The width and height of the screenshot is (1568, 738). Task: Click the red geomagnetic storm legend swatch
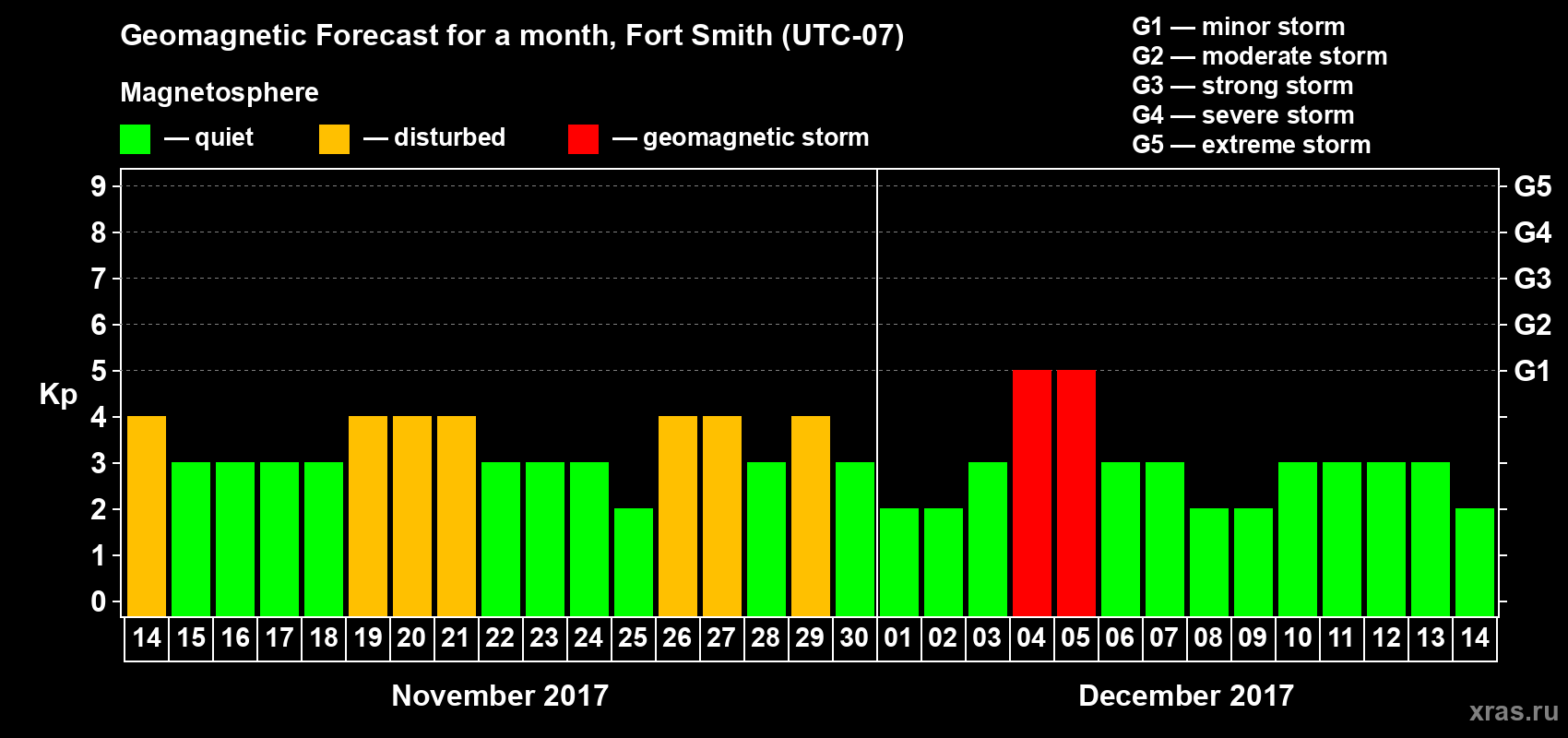pos(583,139)
